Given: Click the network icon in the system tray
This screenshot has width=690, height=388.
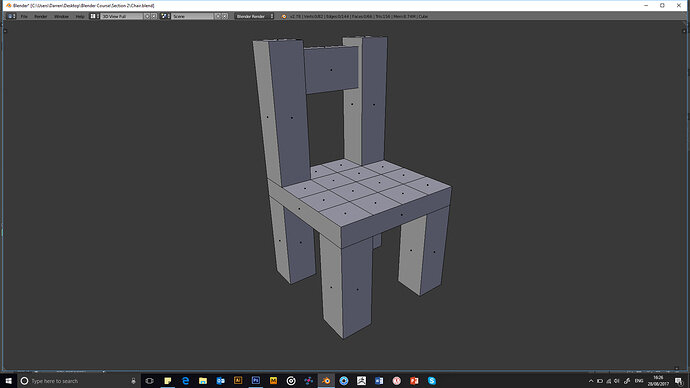Looking at the screenshot, I should tap(609, 381).
